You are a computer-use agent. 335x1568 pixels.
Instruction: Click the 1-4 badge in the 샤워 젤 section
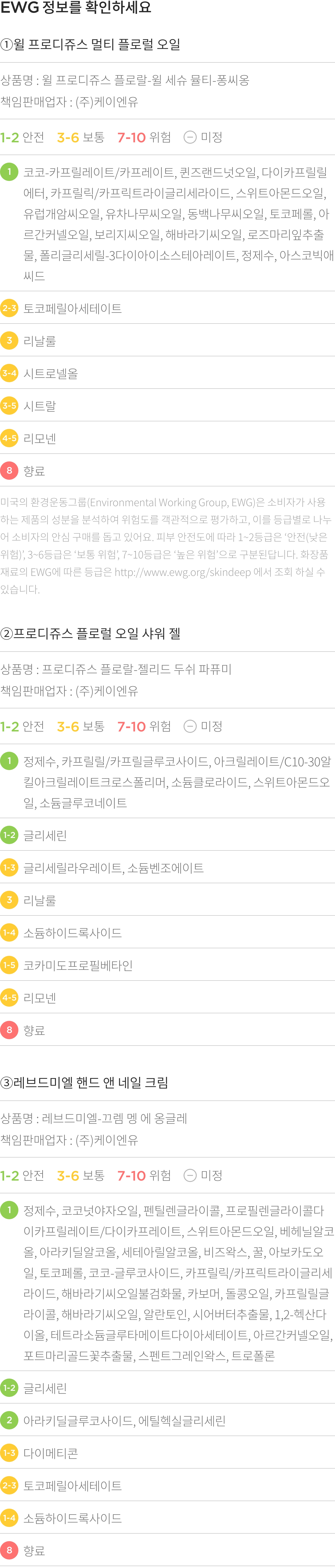click(9, 932)
